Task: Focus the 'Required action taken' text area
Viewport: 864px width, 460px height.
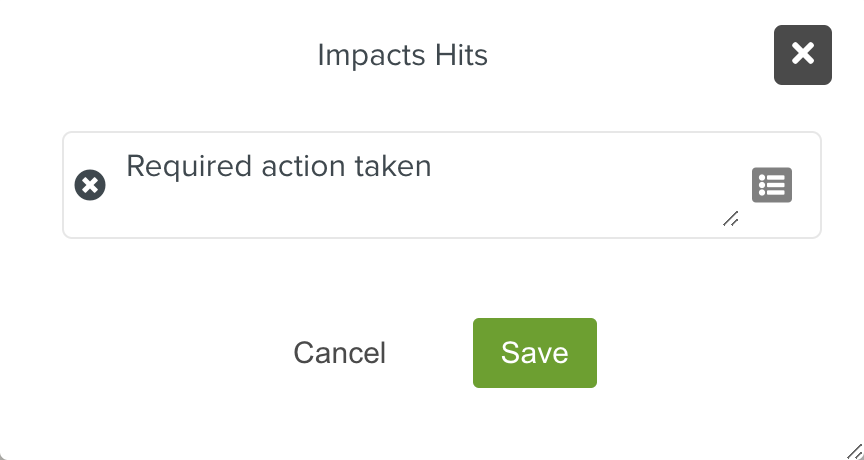Action: click(x=420, y=190)
